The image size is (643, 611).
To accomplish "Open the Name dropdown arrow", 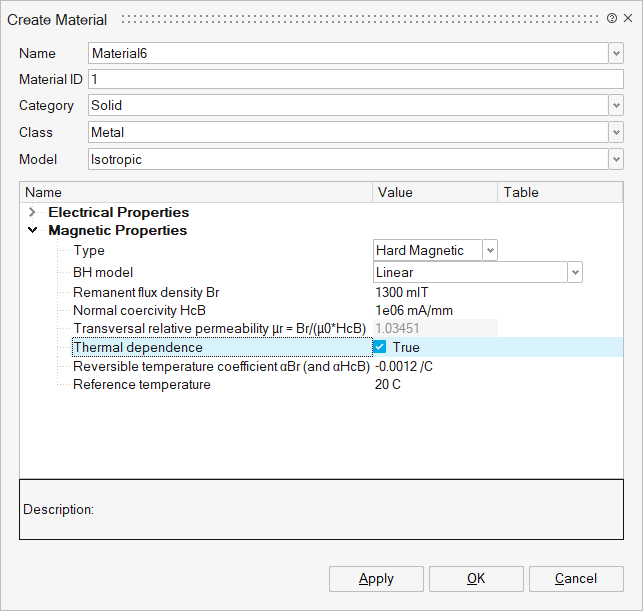I will coord(615,54).
